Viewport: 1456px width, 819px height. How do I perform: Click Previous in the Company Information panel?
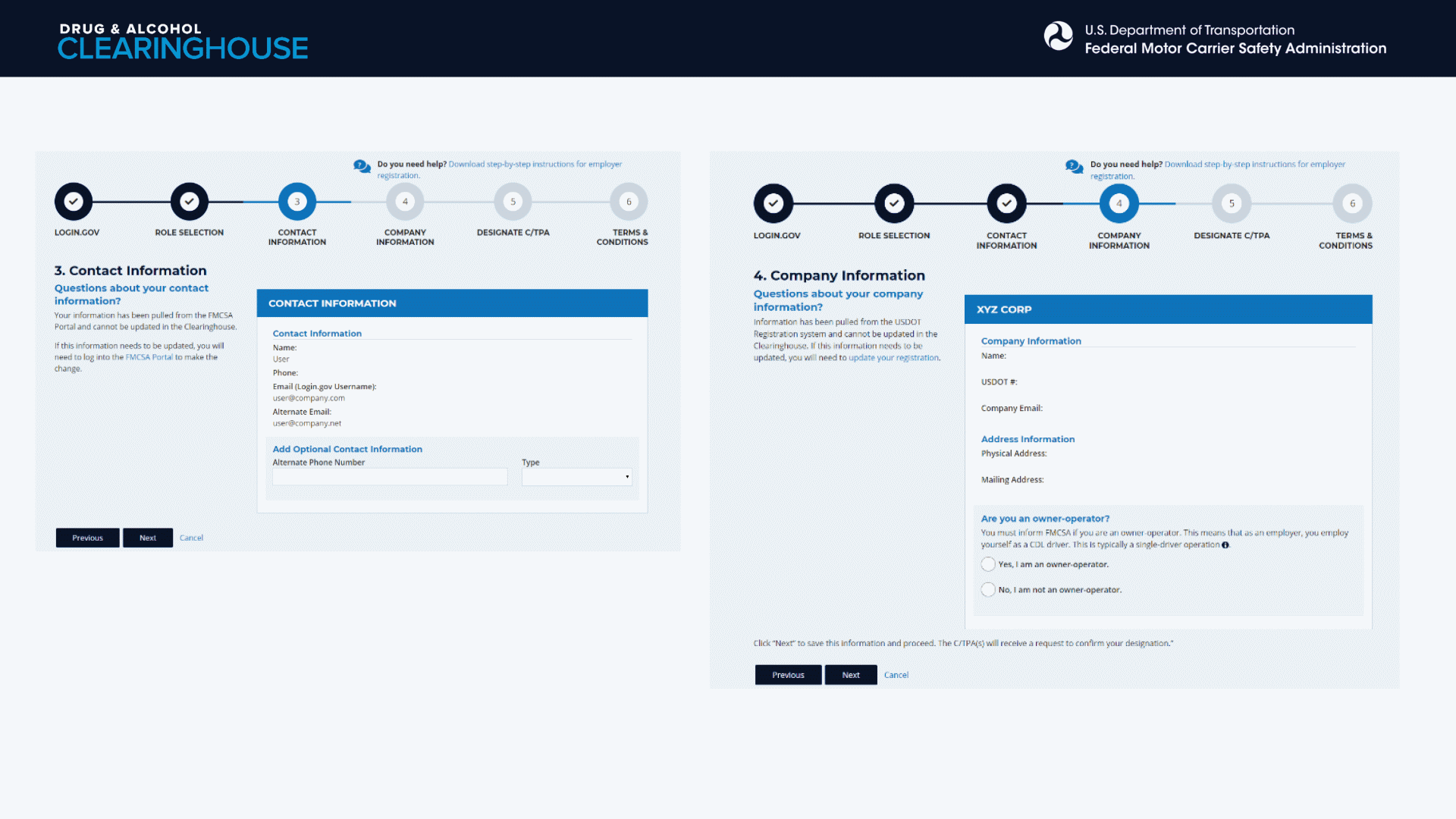pyautogui.click(x=788, y=675)
